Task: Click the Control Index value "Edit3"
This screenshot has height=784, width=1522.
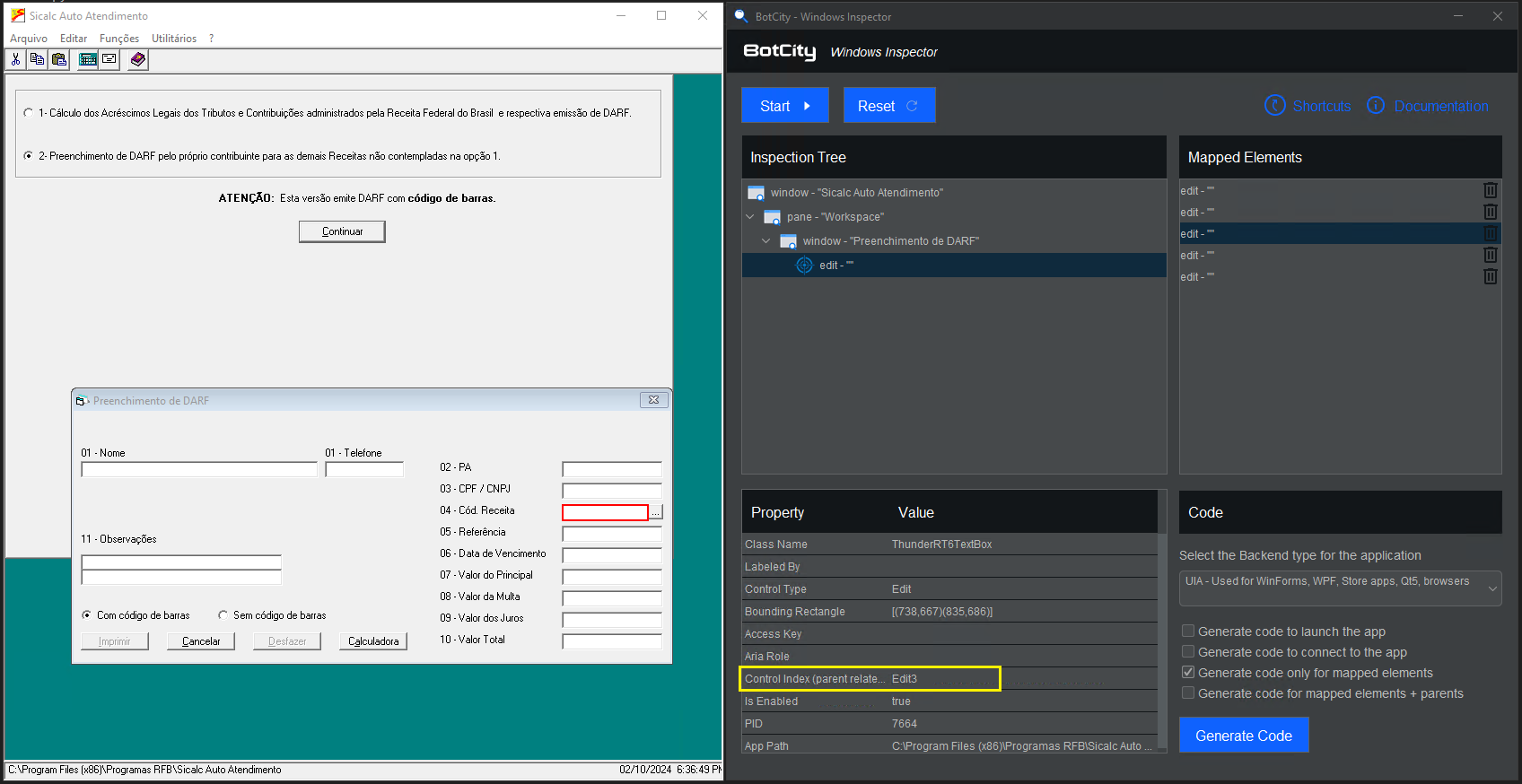Action: click(x=905, y=679)
